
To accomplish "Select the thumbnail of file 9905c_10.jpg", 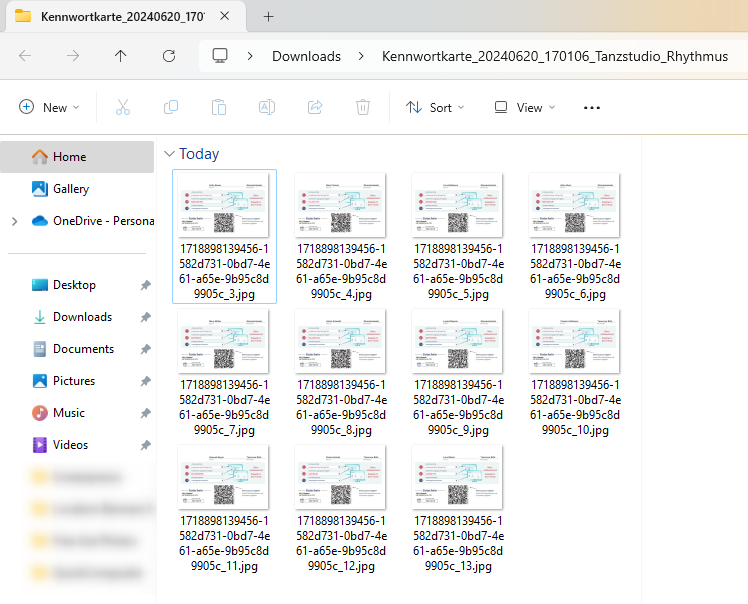I will [574, 341].
